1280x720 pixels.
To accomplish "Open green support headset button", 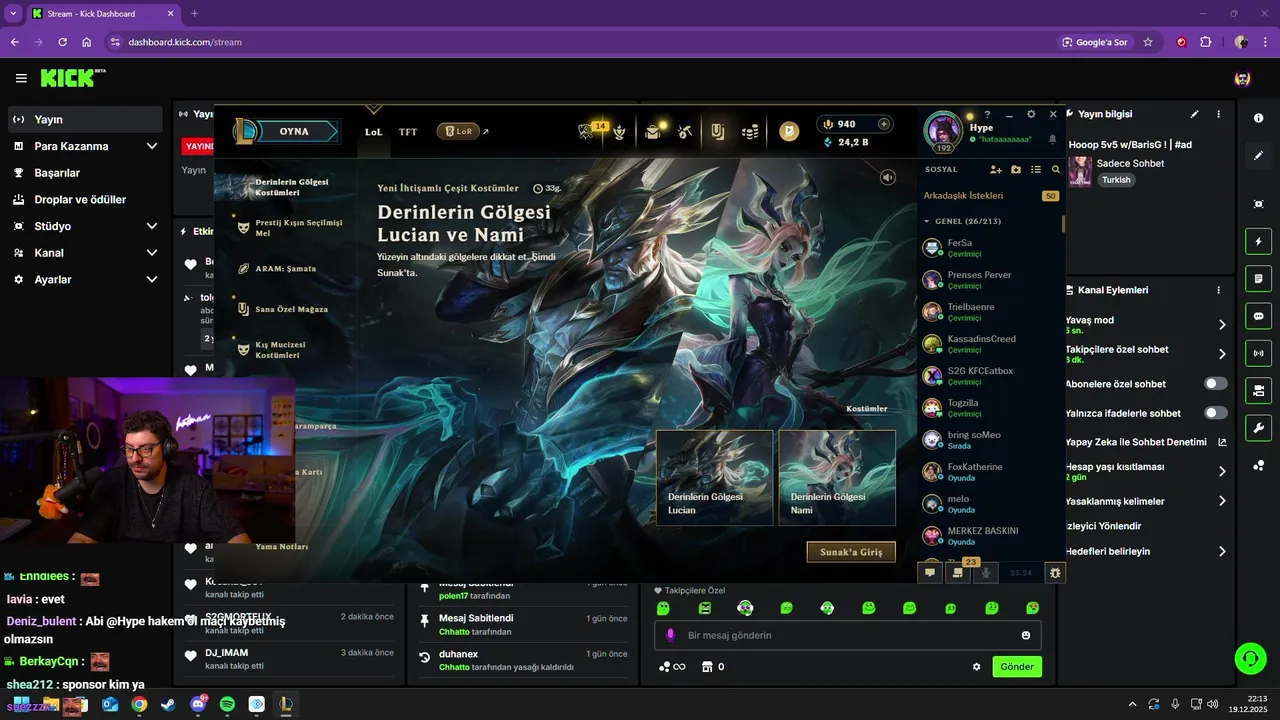I will [x=1250, y=658].
